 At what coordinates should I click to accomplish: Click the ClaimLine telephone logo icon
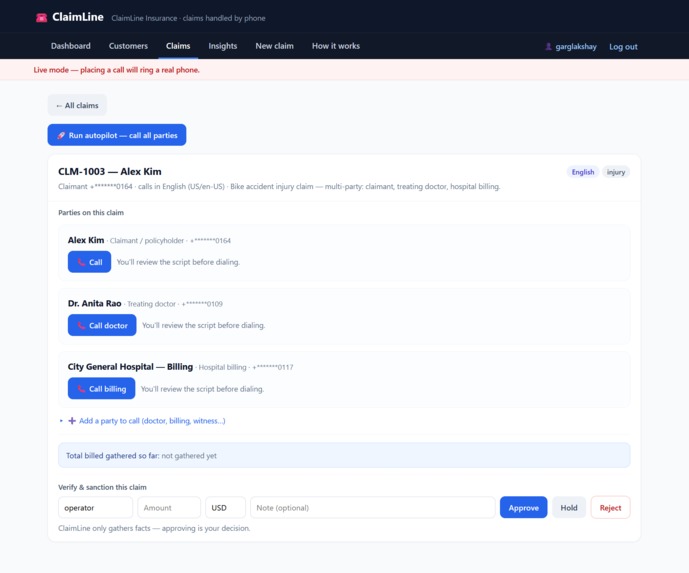pyautogui.click(x=41, y=18)
